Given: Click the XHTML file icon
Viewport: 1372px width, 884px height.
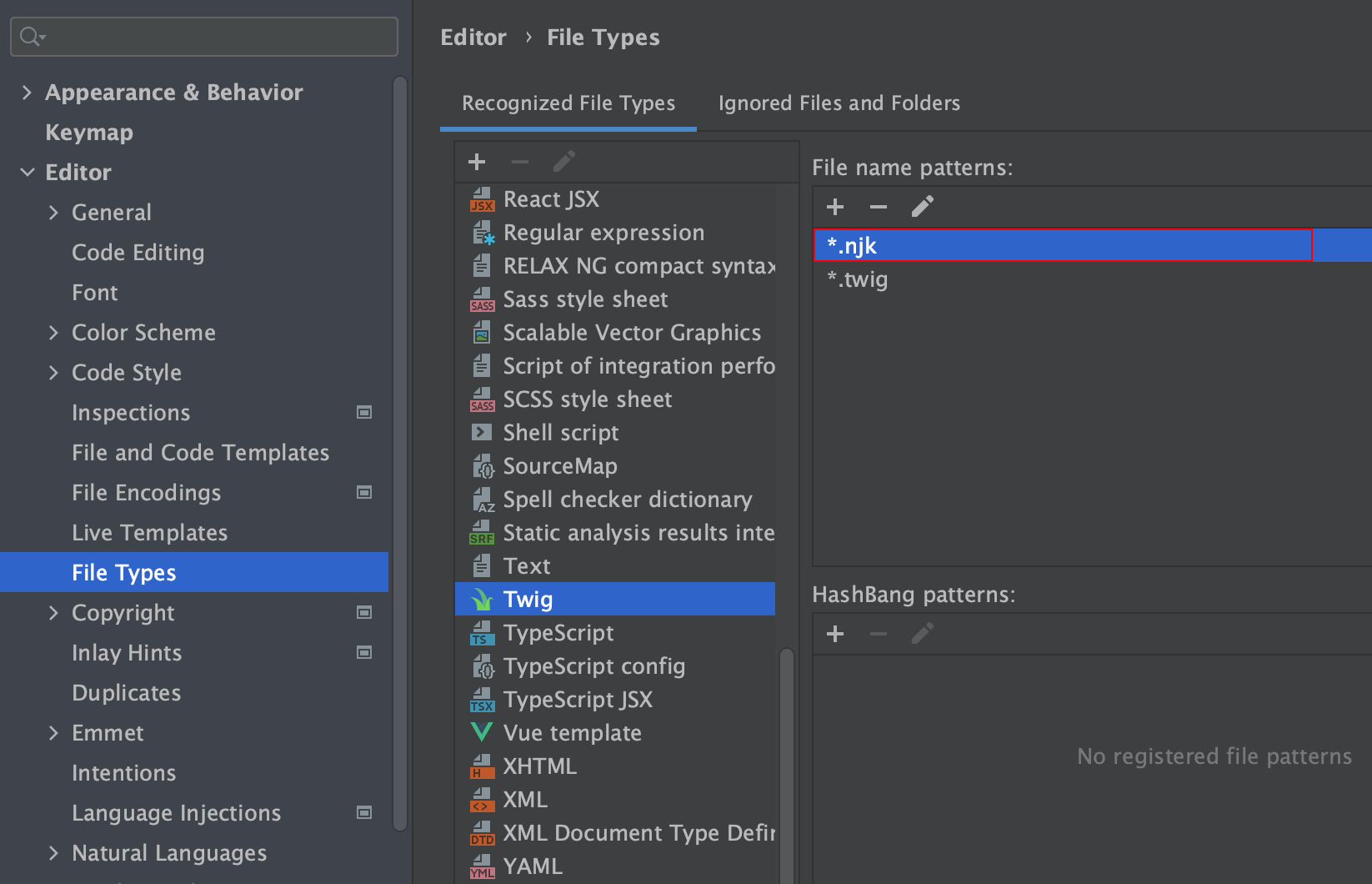Looking at the screenshot, I should click(x=482, y=766).
